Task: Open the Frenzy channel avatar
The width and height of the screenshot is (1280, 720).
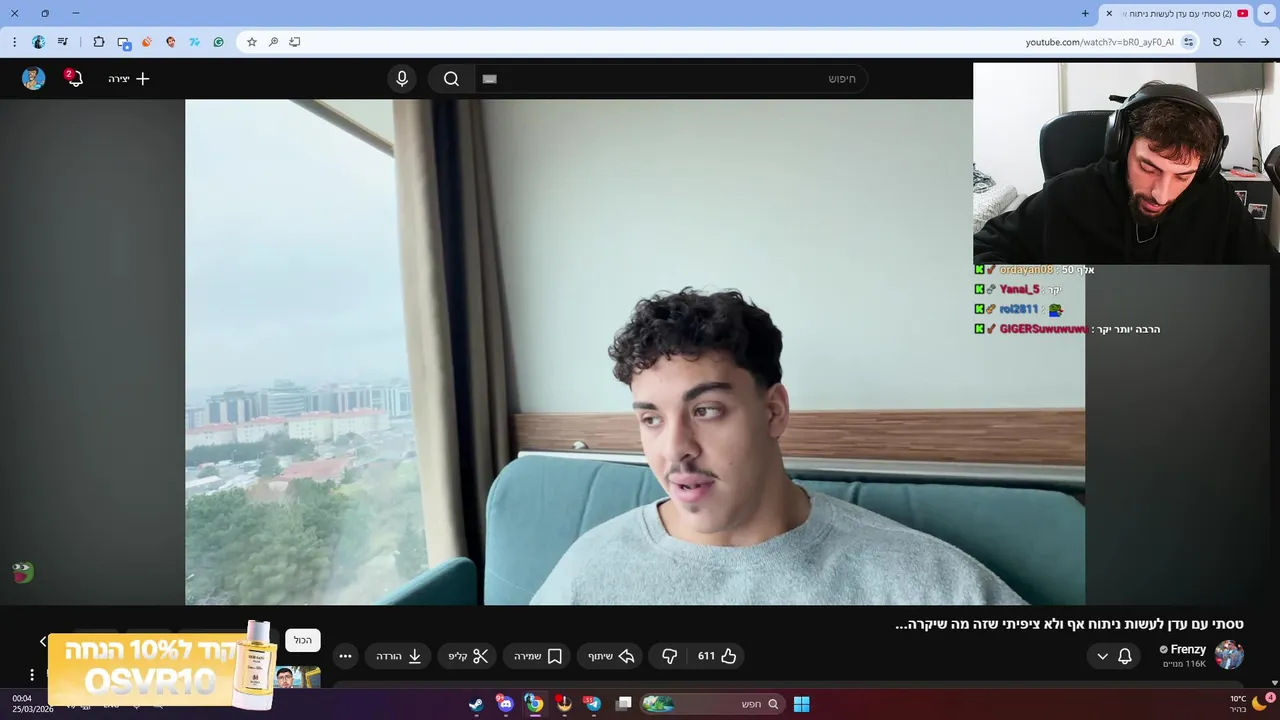Action: coord(1229,655)
